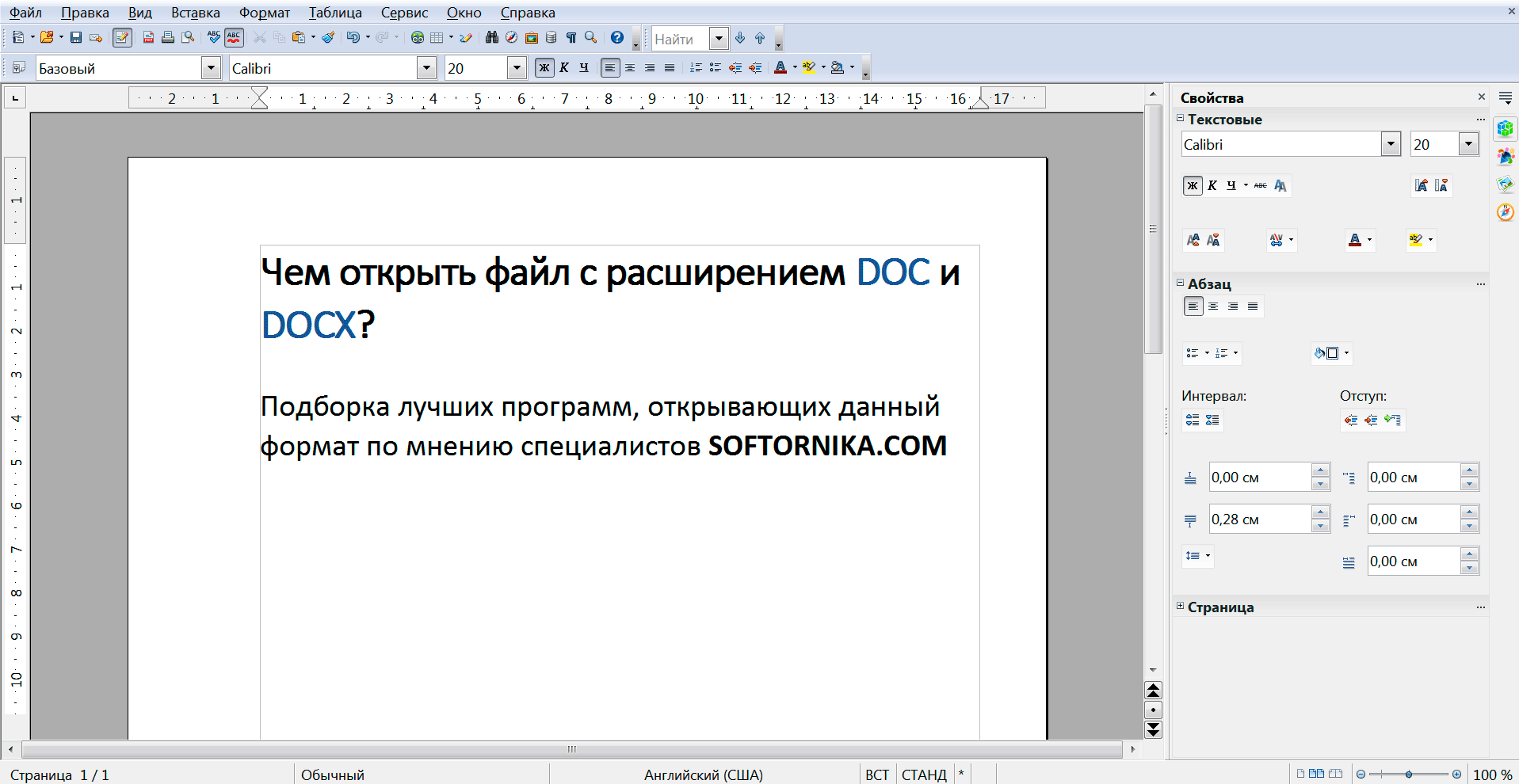Open Data Sources cylinder icon
Screen dimensions: 1519x784
(551, 37)
